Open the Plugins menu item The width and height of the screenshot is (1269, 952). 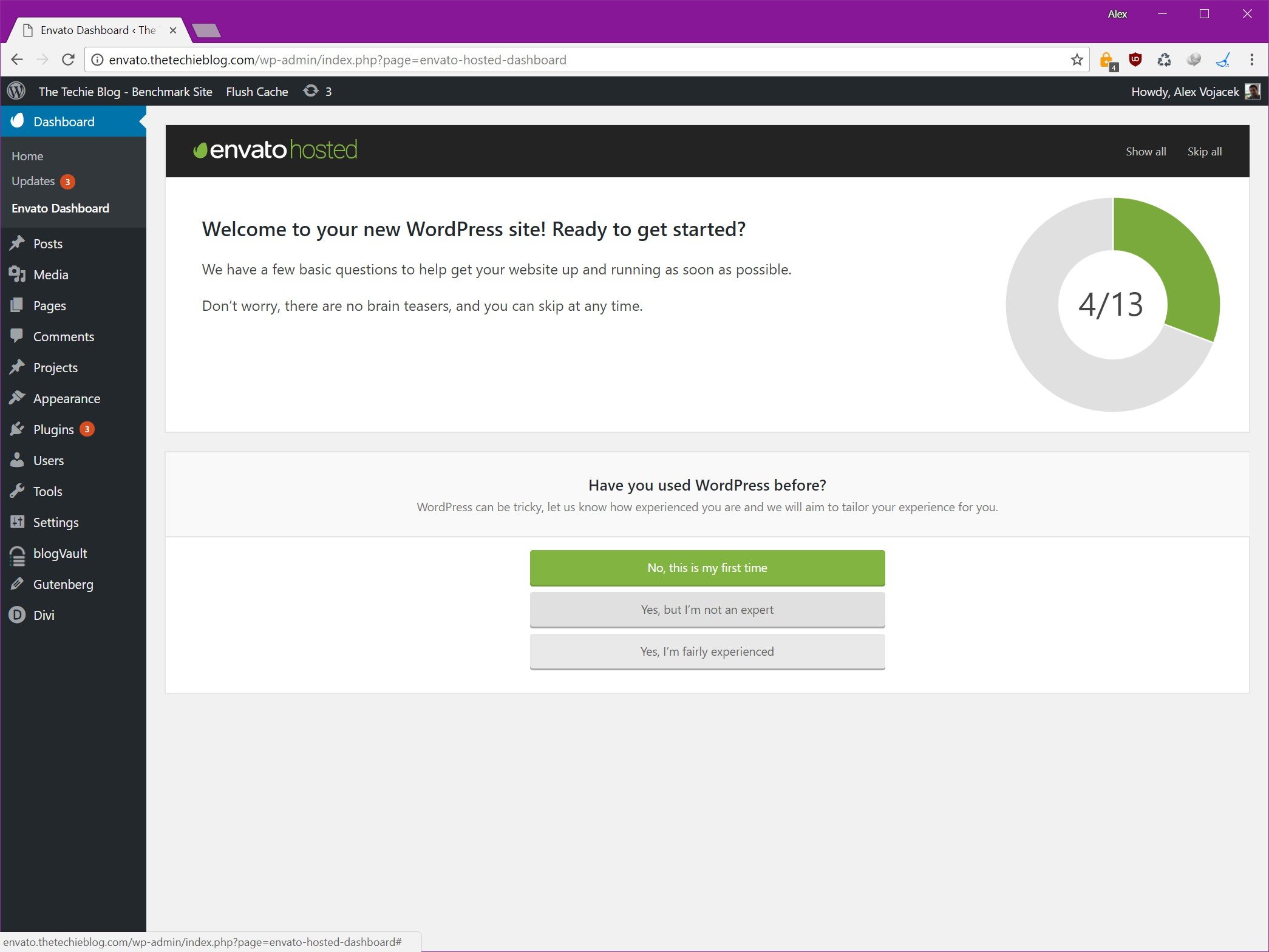(x=53, y=430)
